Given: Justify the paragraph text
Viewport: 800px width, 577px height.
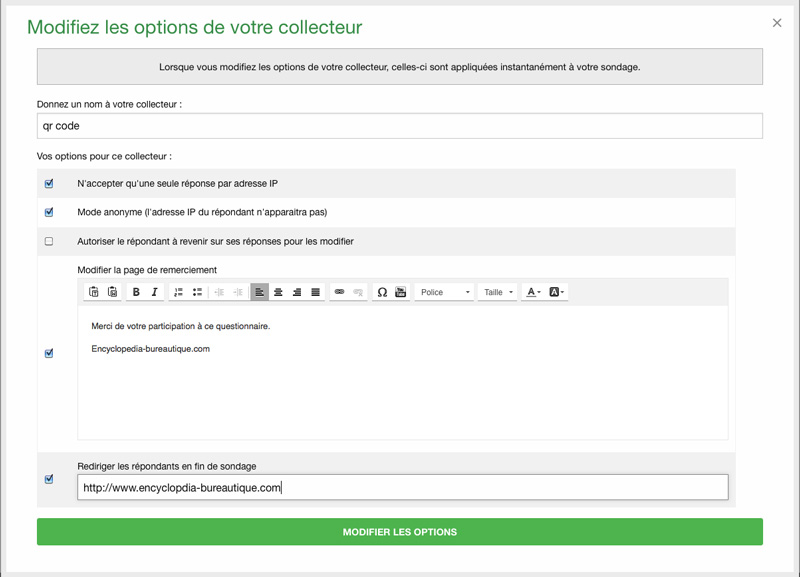Looking at the screenshot, I should (x=315, y=292).
